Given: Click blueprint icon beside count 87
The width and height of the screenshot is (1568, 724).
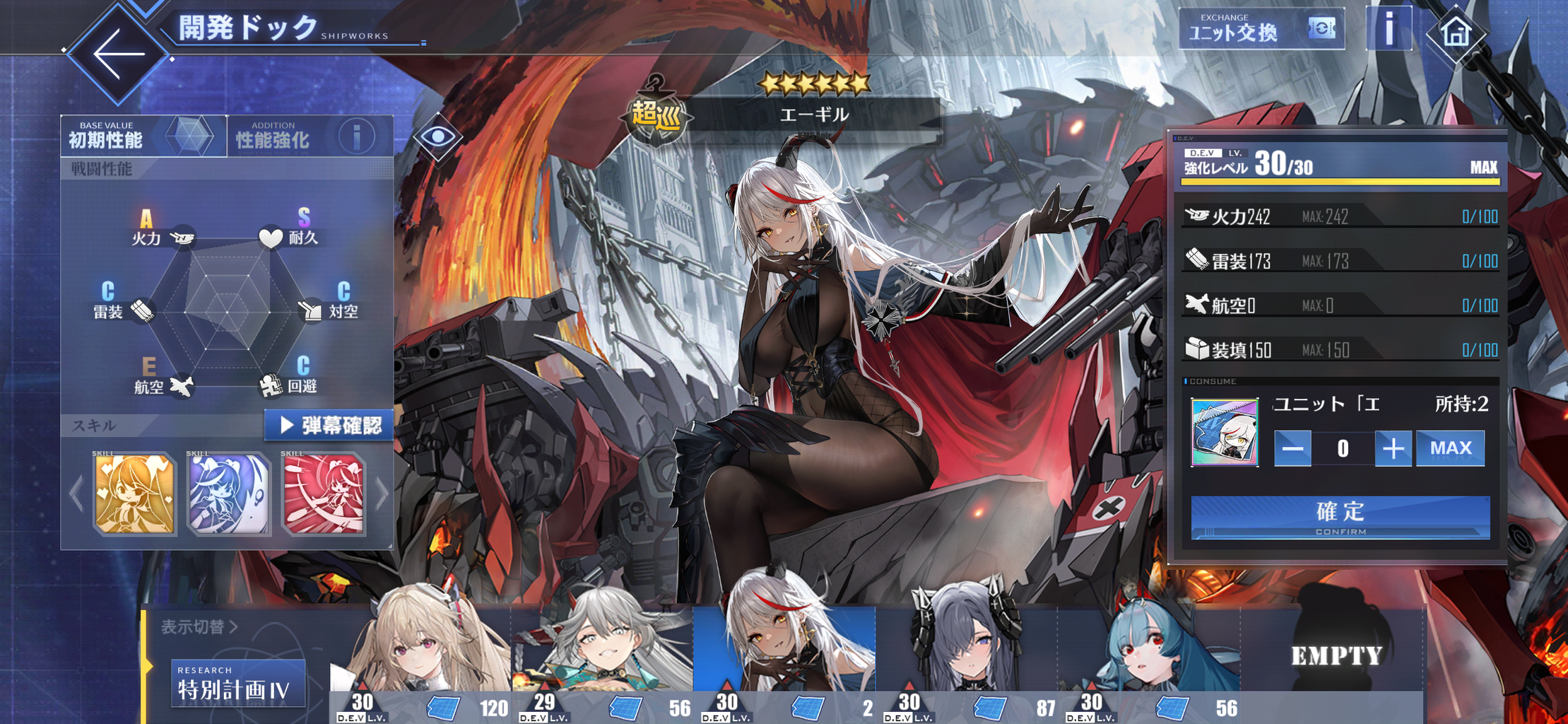Looking at the screenshot, I should pos(990,707).
